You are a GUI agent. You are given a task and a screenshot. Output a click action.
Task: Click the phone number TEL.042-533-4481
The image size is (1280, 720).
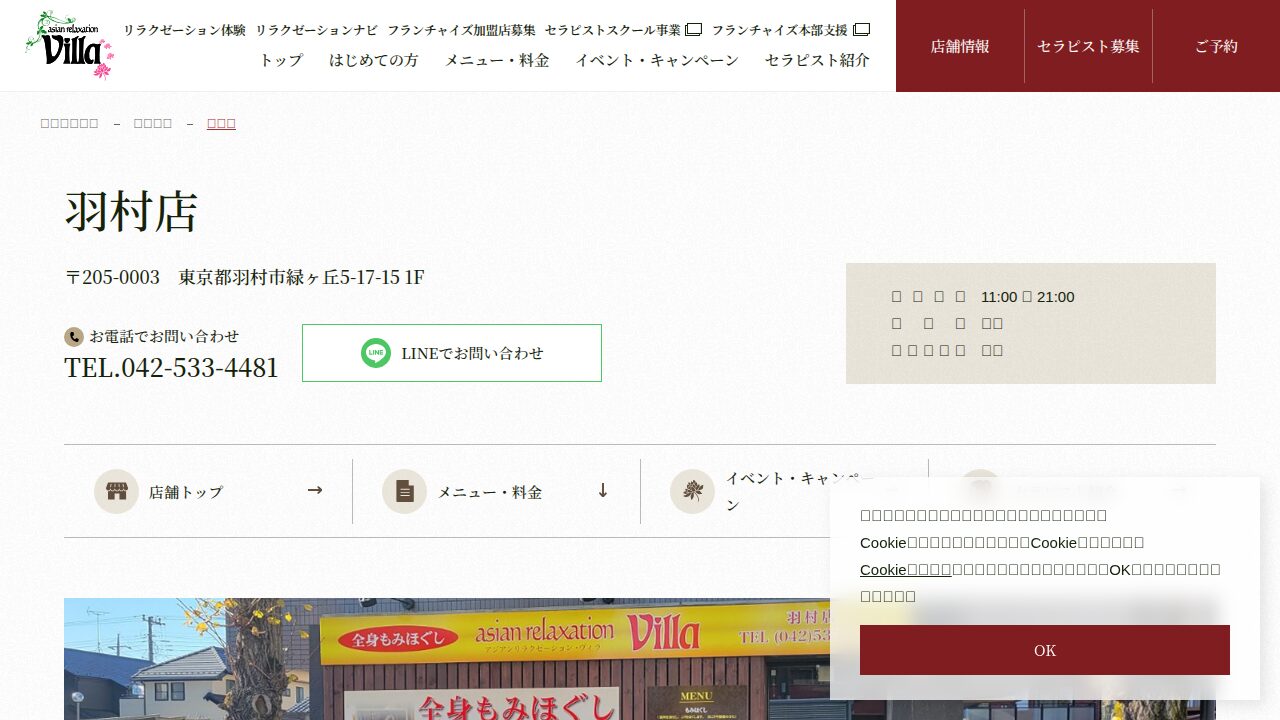click(x=171, y=368)
